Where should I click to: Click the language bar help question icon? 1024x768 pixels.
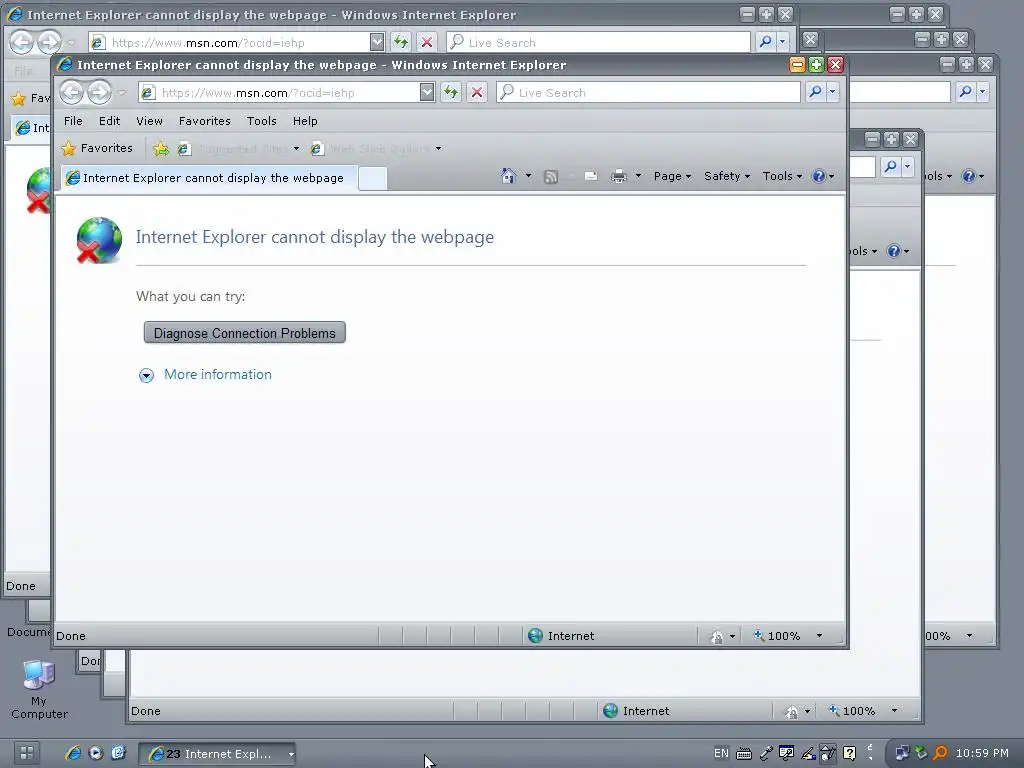tap(849, 753)
